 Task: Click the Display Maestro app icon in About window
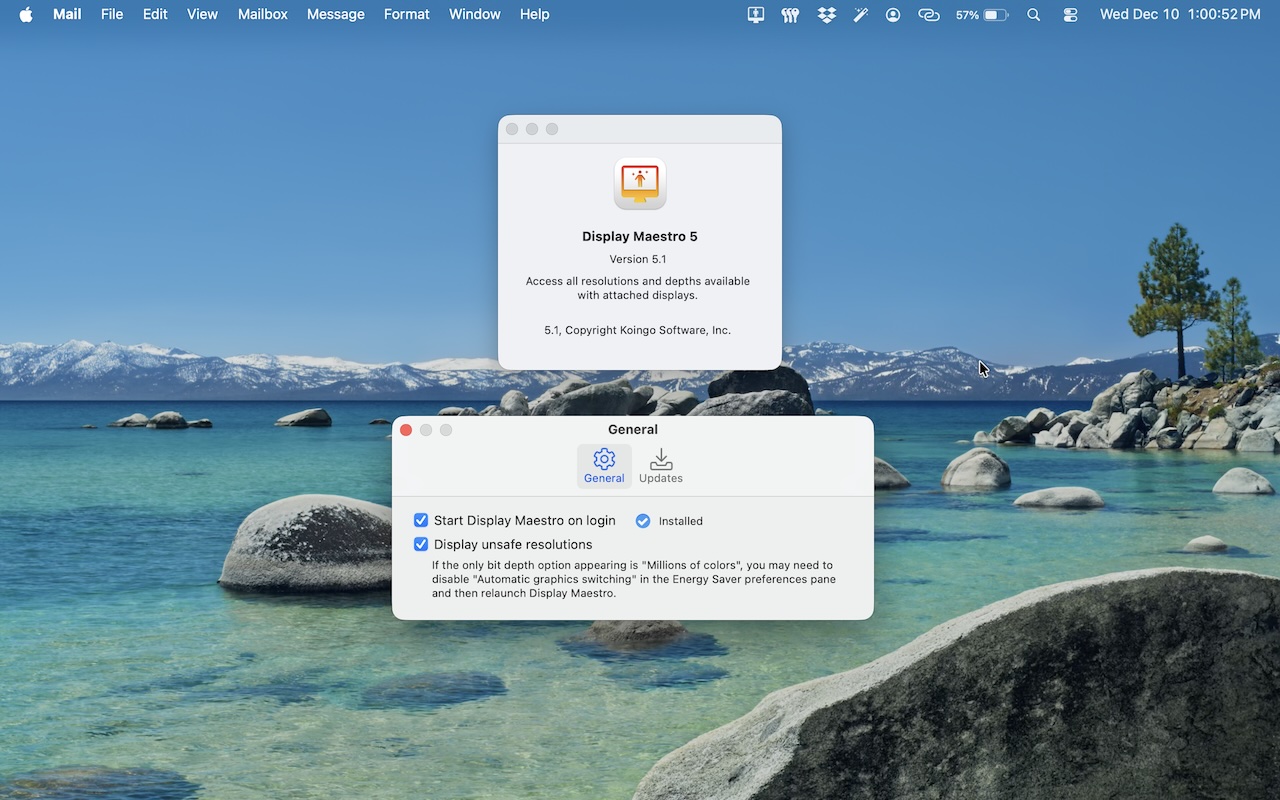coord(640,184)
